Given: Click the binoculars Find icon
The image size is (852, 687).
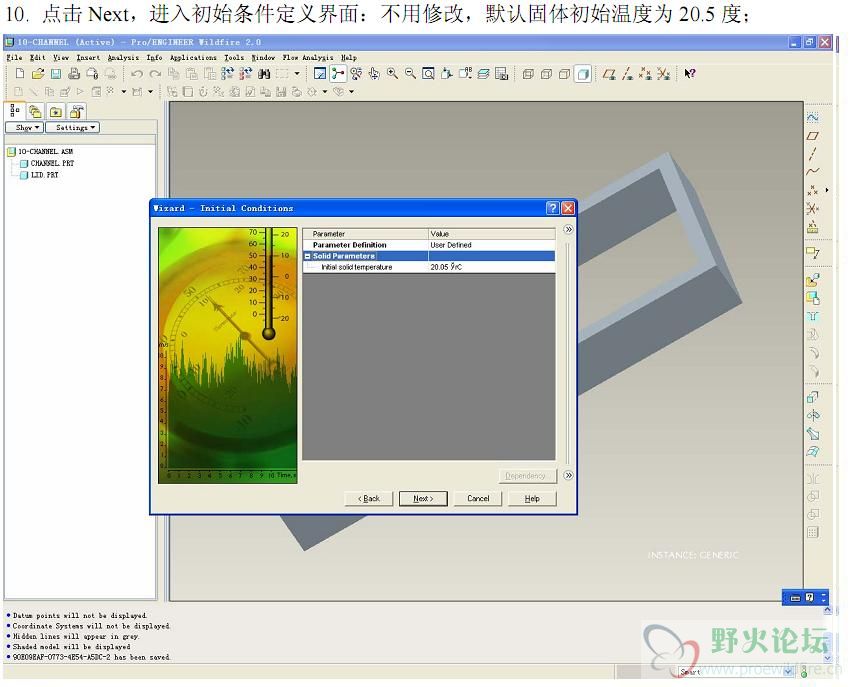Looking at the screenshot, I should 265,73.
